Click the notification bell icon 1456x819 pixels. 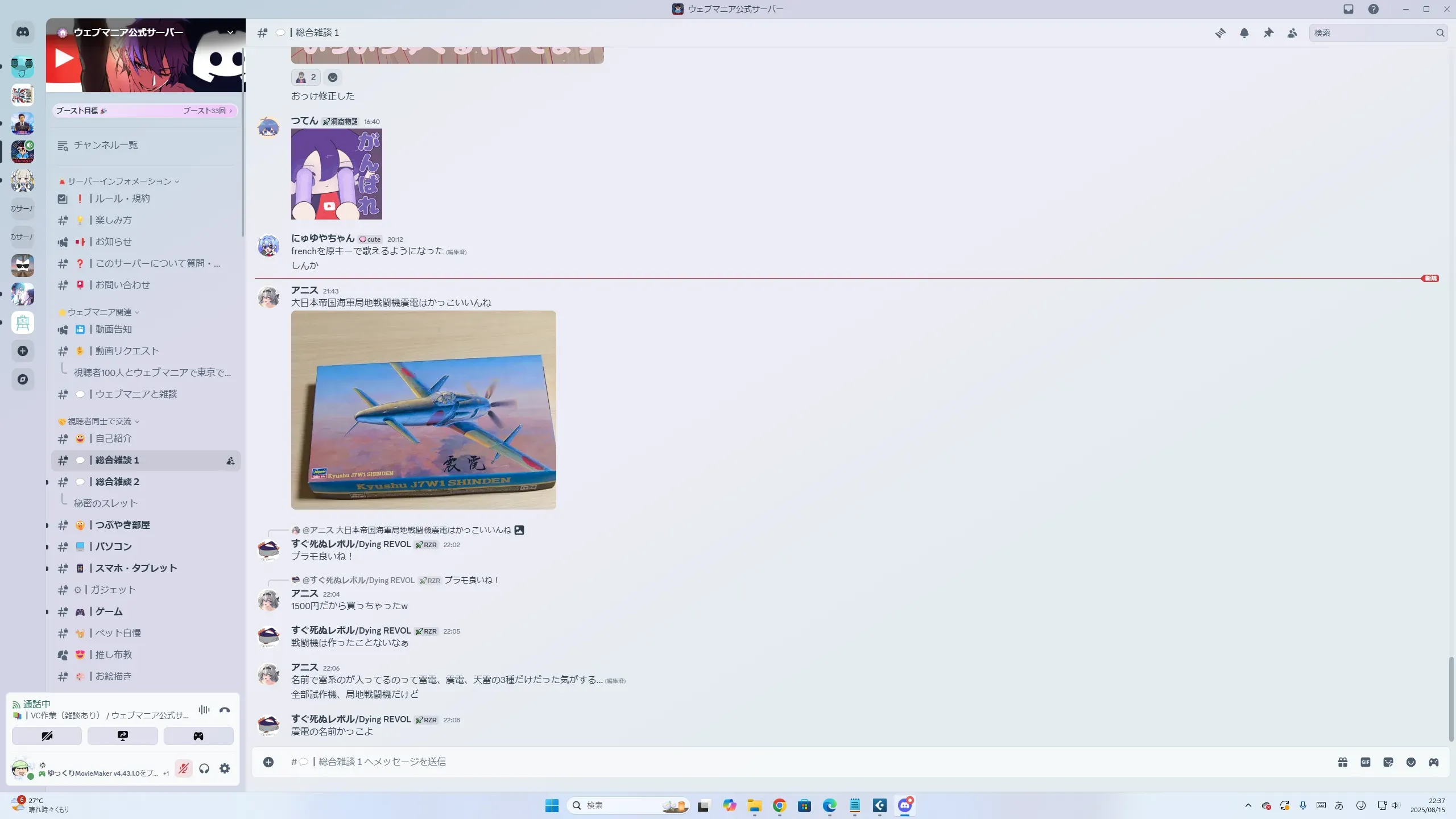pos(1244,33)
